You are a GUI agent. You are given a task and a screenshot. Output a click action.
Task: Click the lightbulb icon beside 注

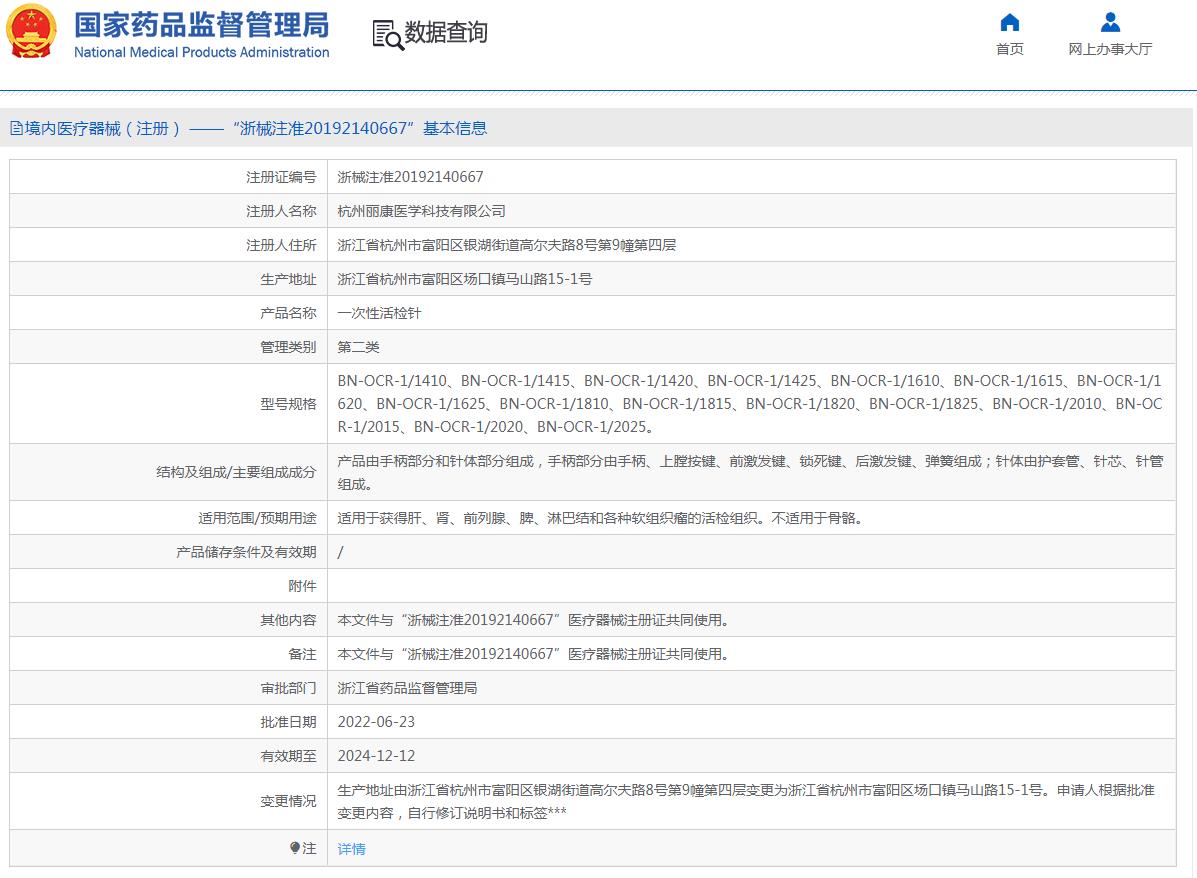click(x=295, y=847)
